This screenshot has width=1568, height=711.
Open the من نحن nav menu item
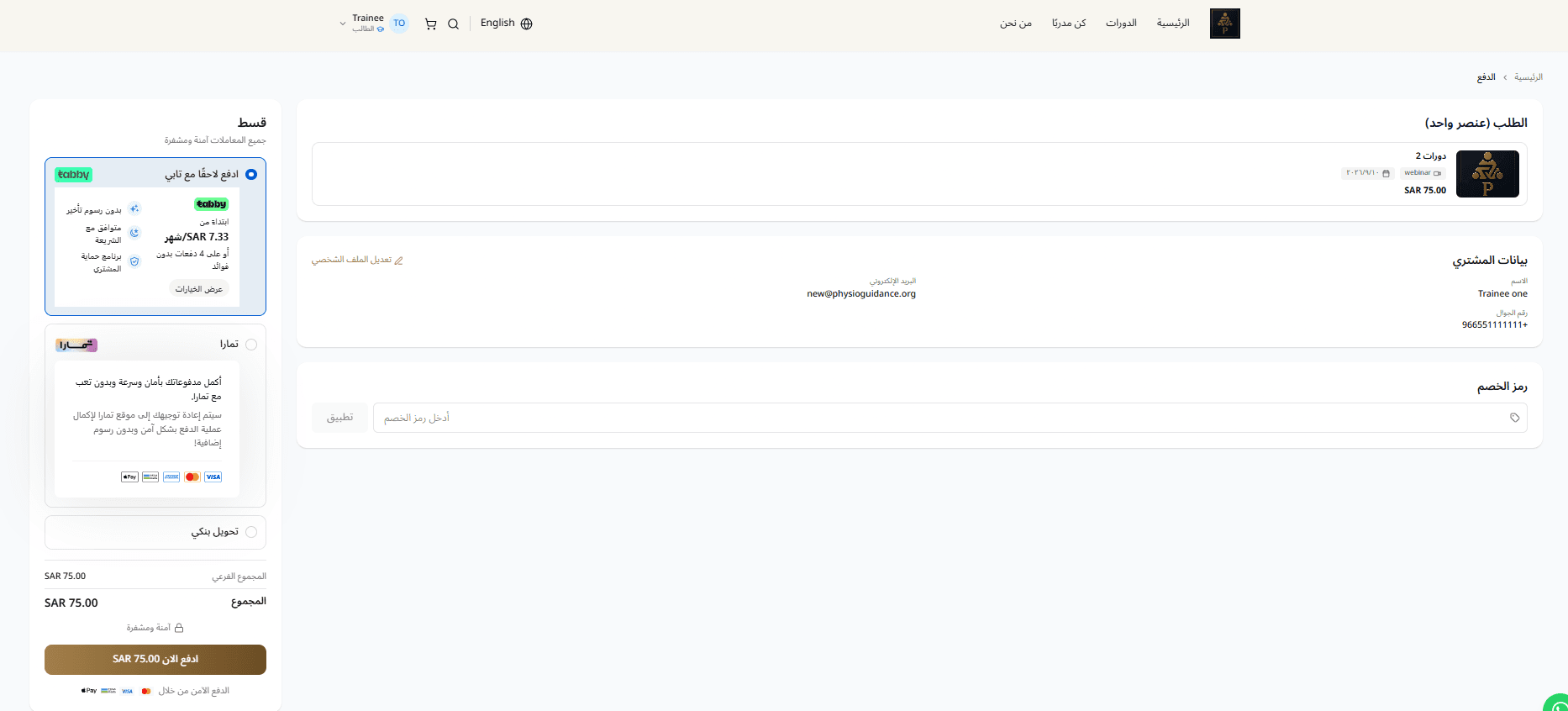tap(1016, 24)
